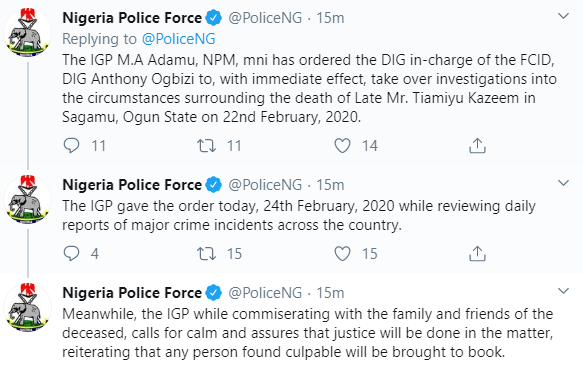This screenshot has height=369, width=583.
Task: Open the first tweet's police crest avatar
Action: coord(28,33)
